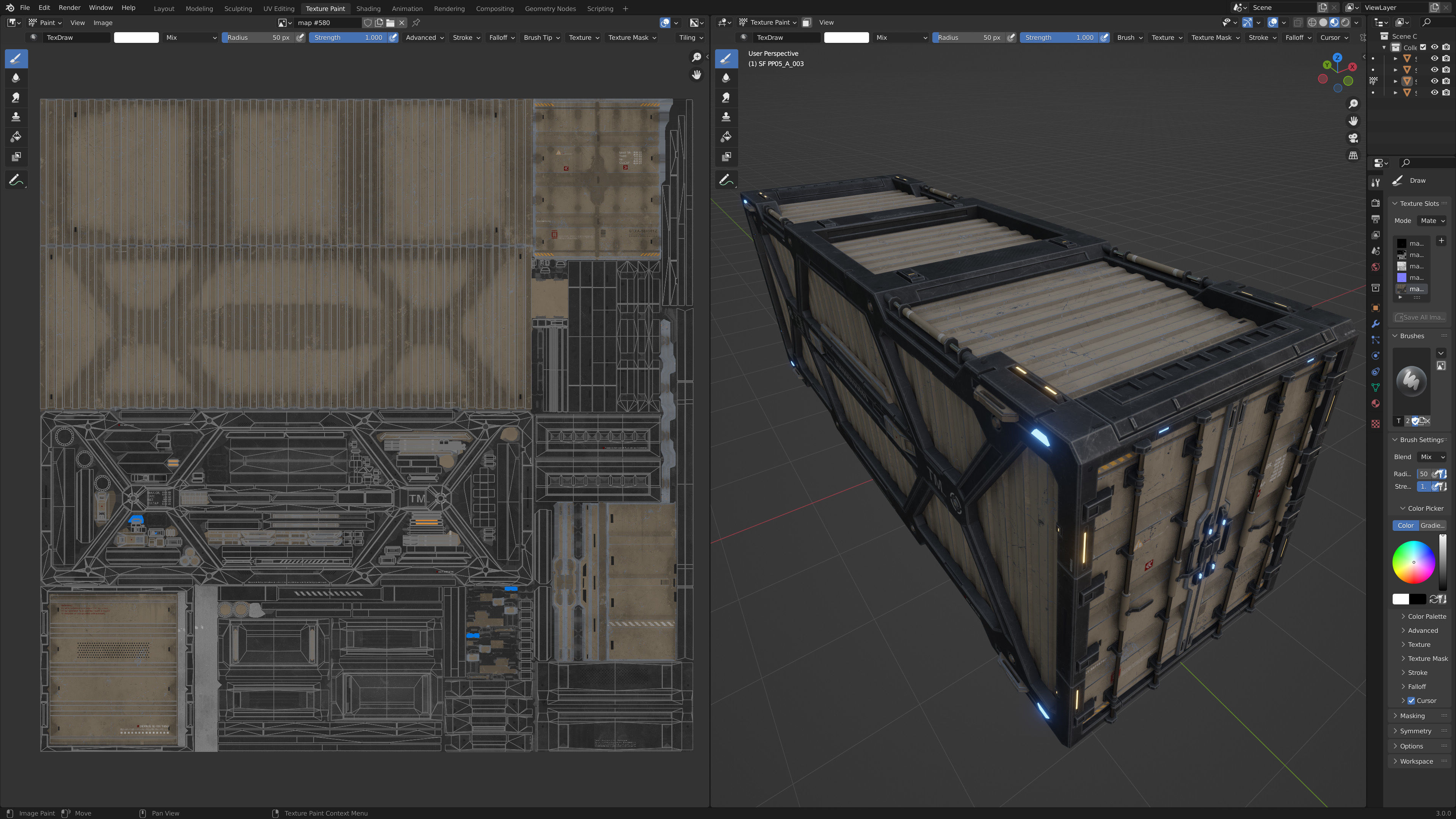Switch to wireframe viewport shading
This screenshot has height=819, width=1456.
(x=1312, y=23)
